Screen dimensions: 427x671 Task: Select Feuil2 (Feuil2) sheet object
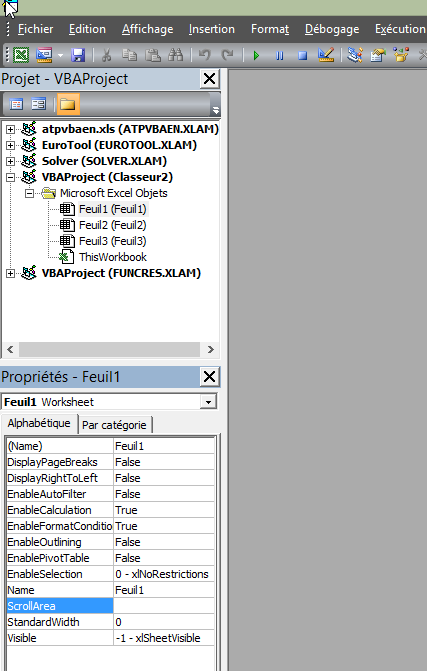(x=113, y=225)
